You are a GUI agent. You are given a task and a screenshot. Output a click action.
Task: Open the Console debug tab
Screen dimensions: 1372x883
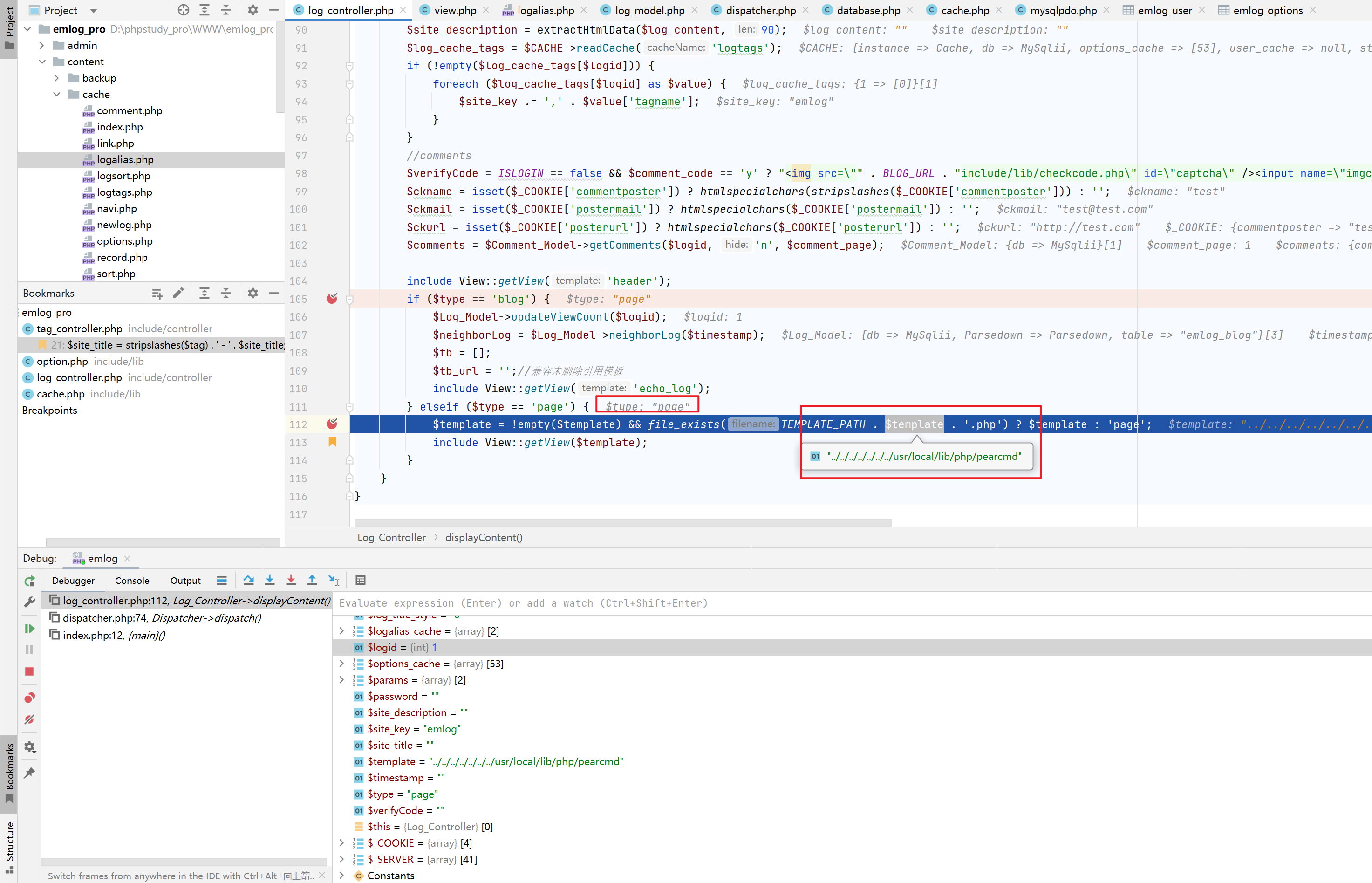click(x=132, y=580)
